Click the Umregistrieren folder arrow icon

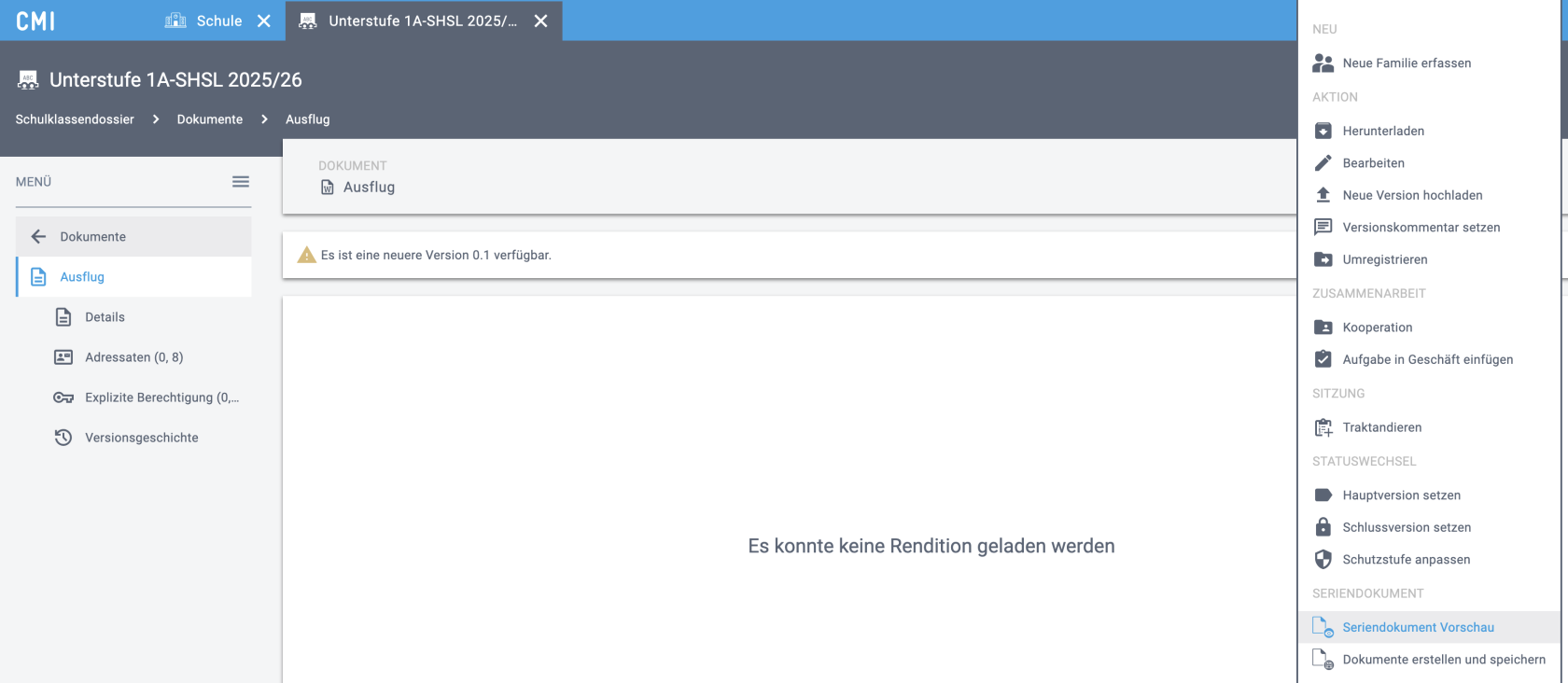coord(1323,259)
